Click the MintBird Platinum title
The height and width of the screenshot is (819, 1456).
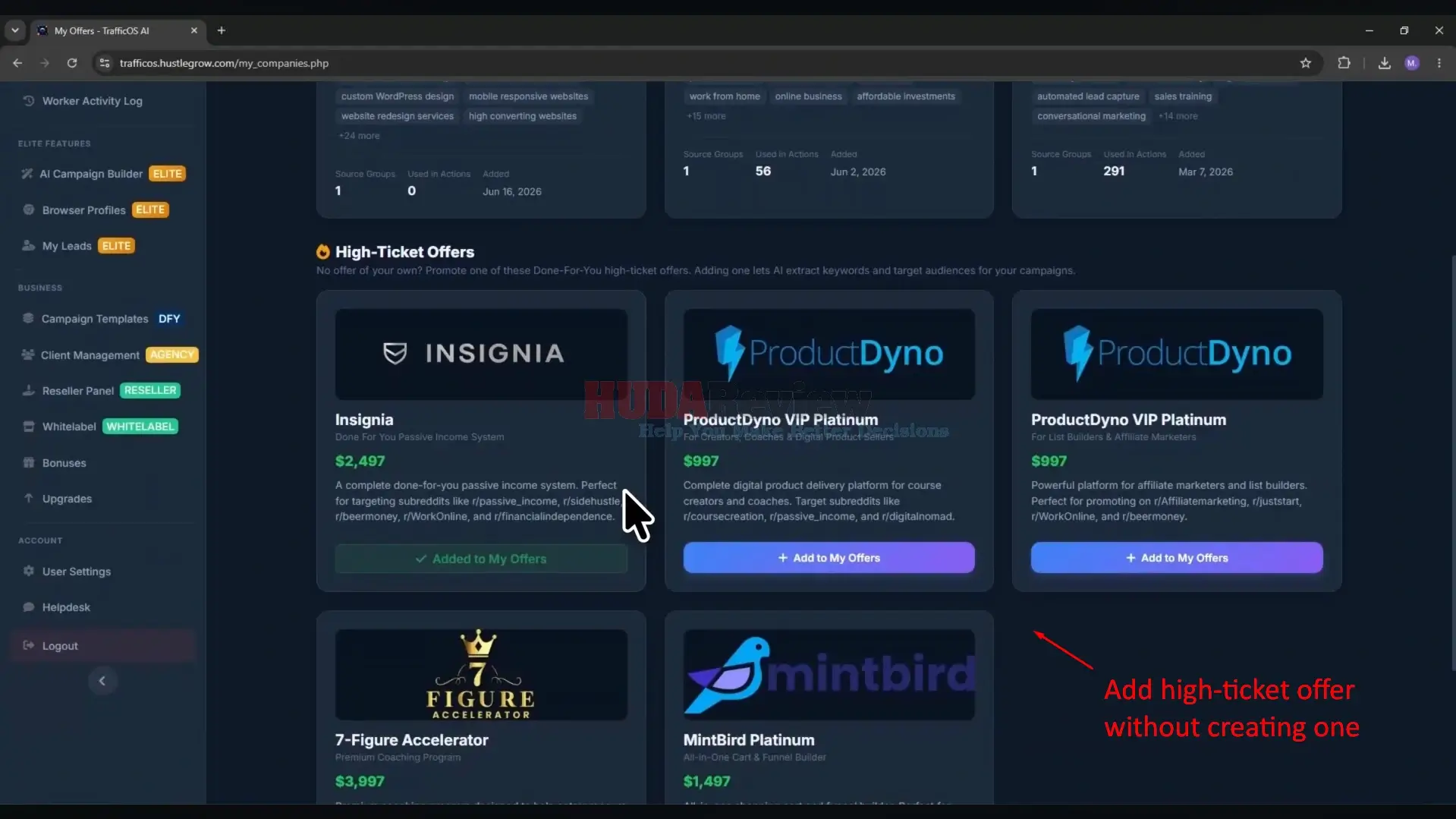pos(748,740)
